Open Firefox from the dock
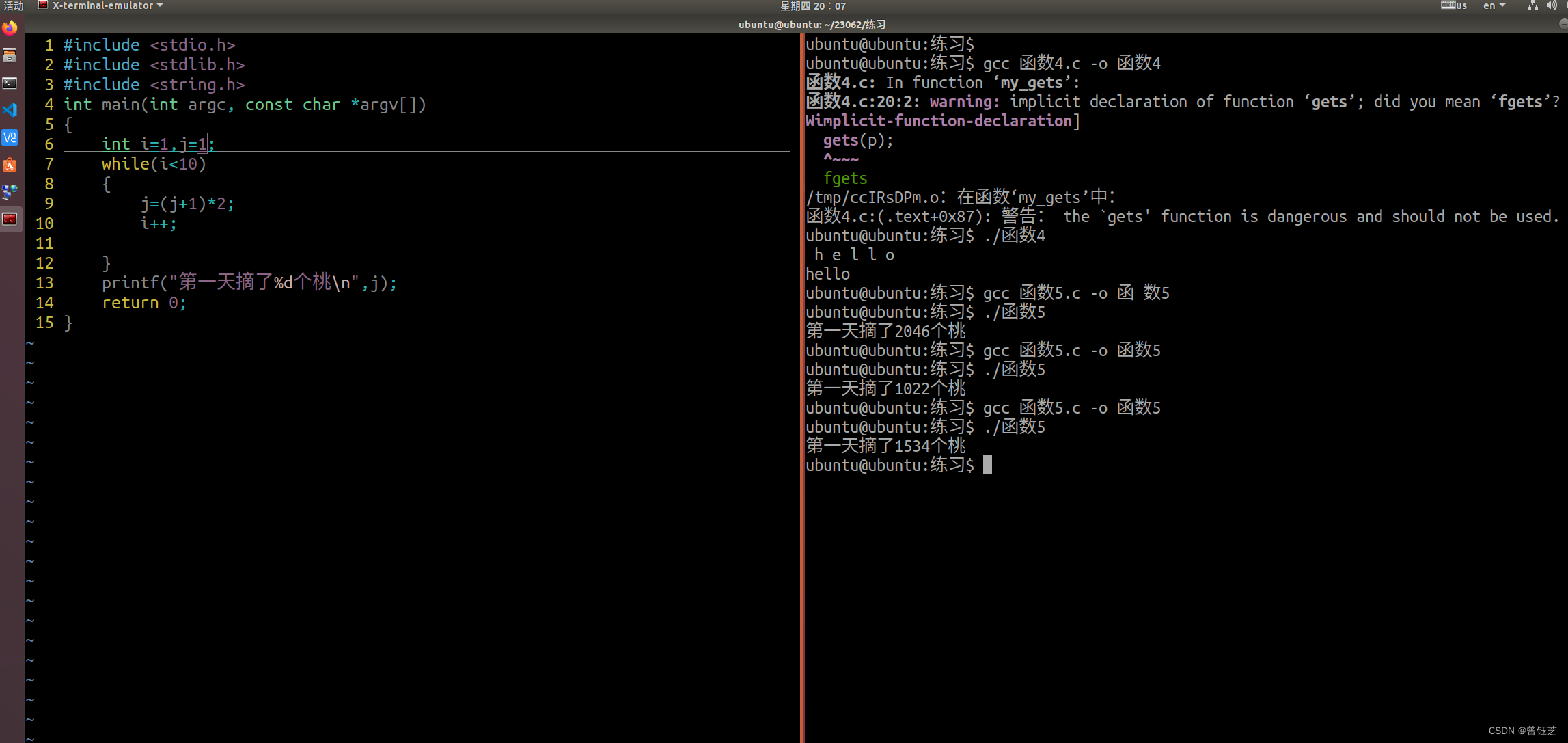This screenshot has height=743, width=1568. pos(10,28)
